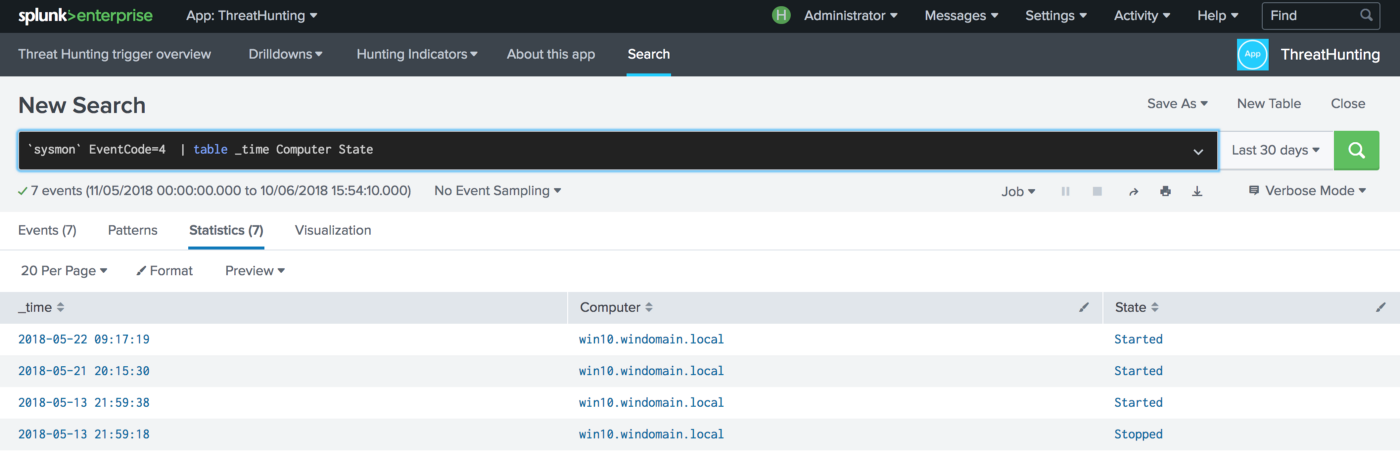Image resolution: width=1400 pixels, height=454 pixels.
Task: Click the New Table button
Action: point(1269,104)
